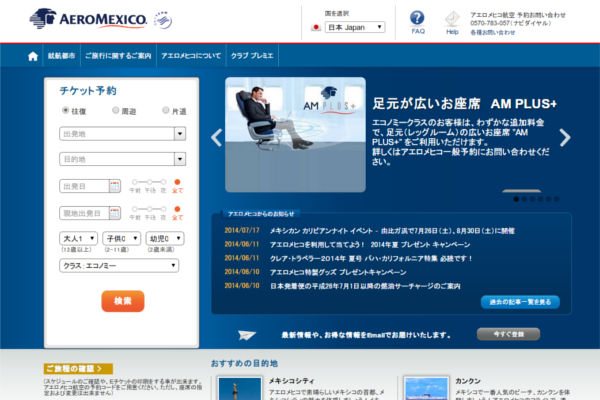The width and height of the screenshot is (600, 400).
Task: Click the yellow ご旅程の確認 button
Action: click(x=78, y=369)
